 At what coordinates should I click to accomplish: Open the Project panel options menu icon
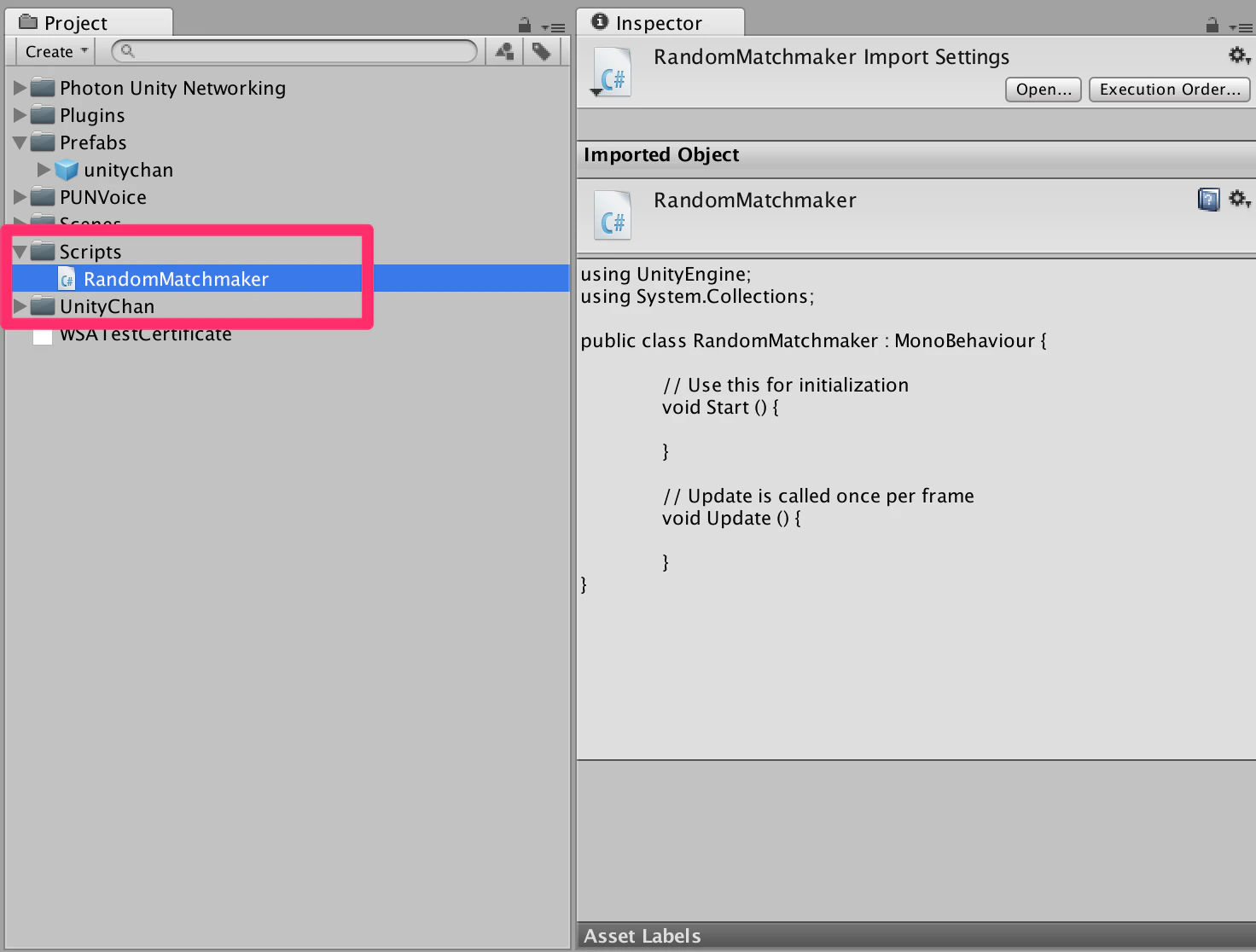point(554,27)
